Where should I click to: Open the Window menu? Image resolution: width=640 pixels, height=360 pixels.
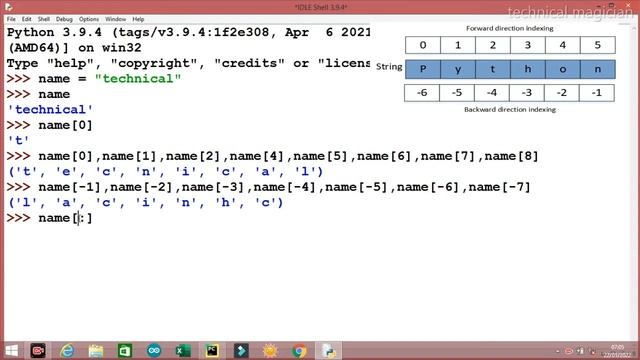116,19
